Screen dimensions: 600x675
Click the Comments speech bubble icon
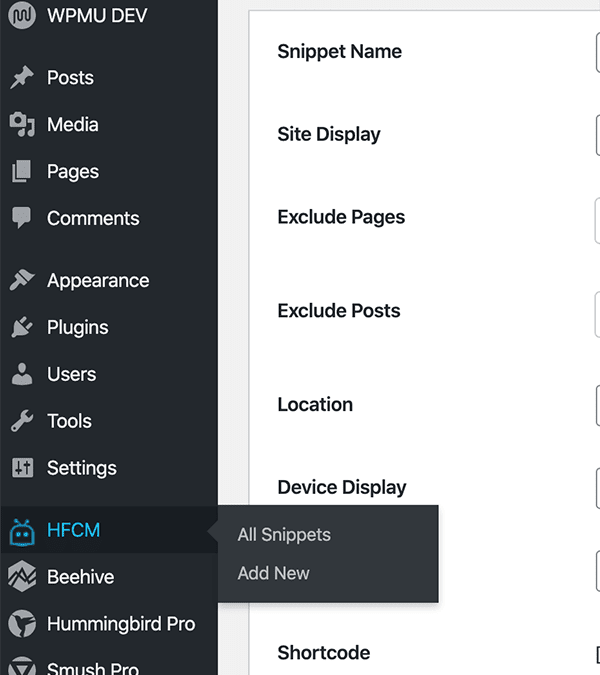pyautogui.click(x=22, y=218)
